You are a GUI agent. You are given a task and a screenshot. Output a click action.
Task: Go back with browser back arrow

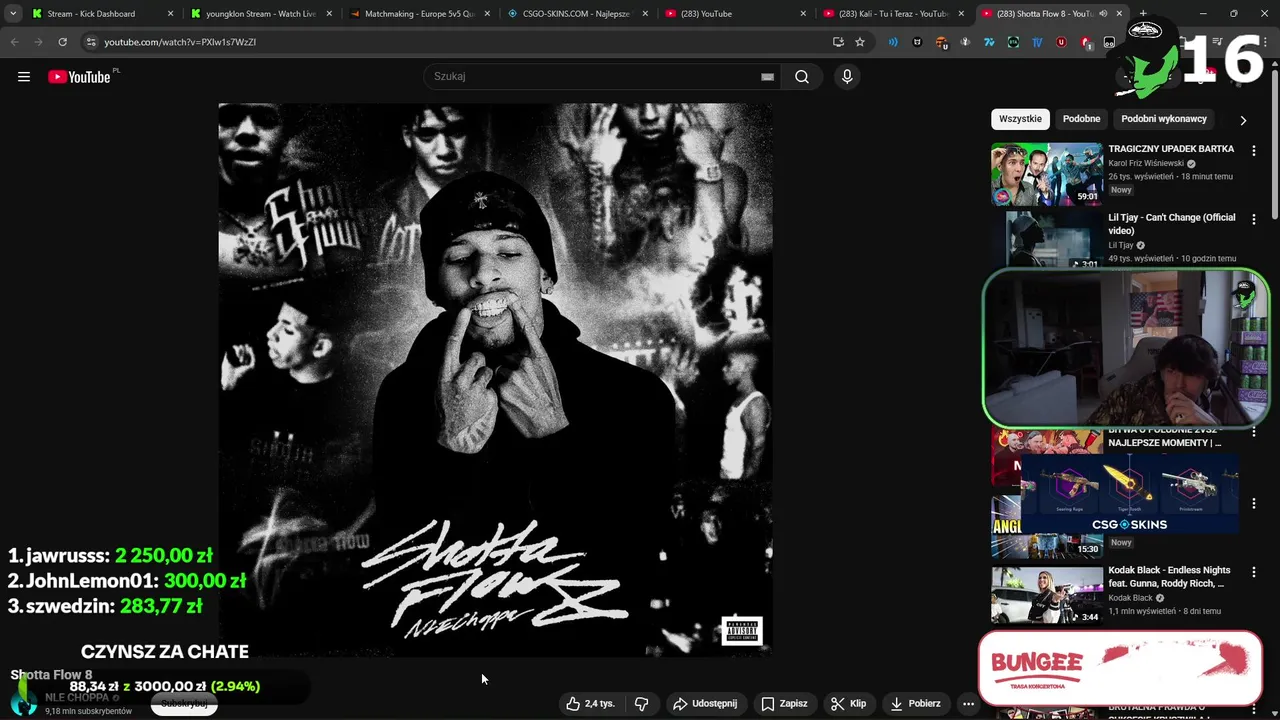(x=14, y=42)
